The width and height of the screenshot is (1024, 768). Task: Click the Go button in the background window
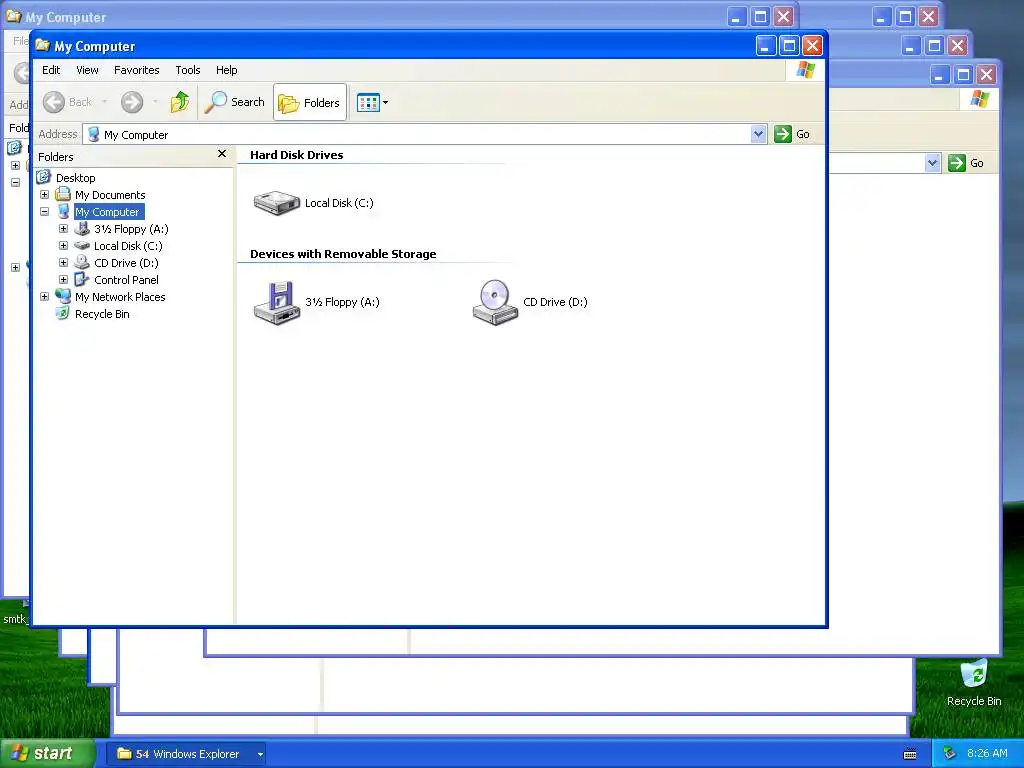pos(966,163)
